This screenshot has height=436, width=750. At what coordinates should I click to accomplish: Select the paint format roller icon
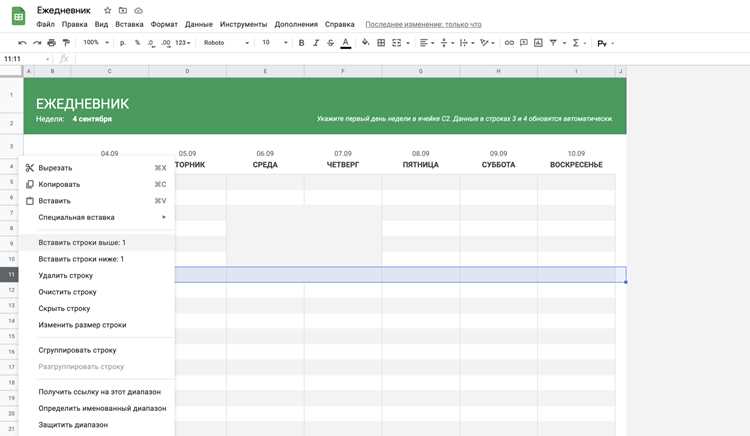click(66, 43)
